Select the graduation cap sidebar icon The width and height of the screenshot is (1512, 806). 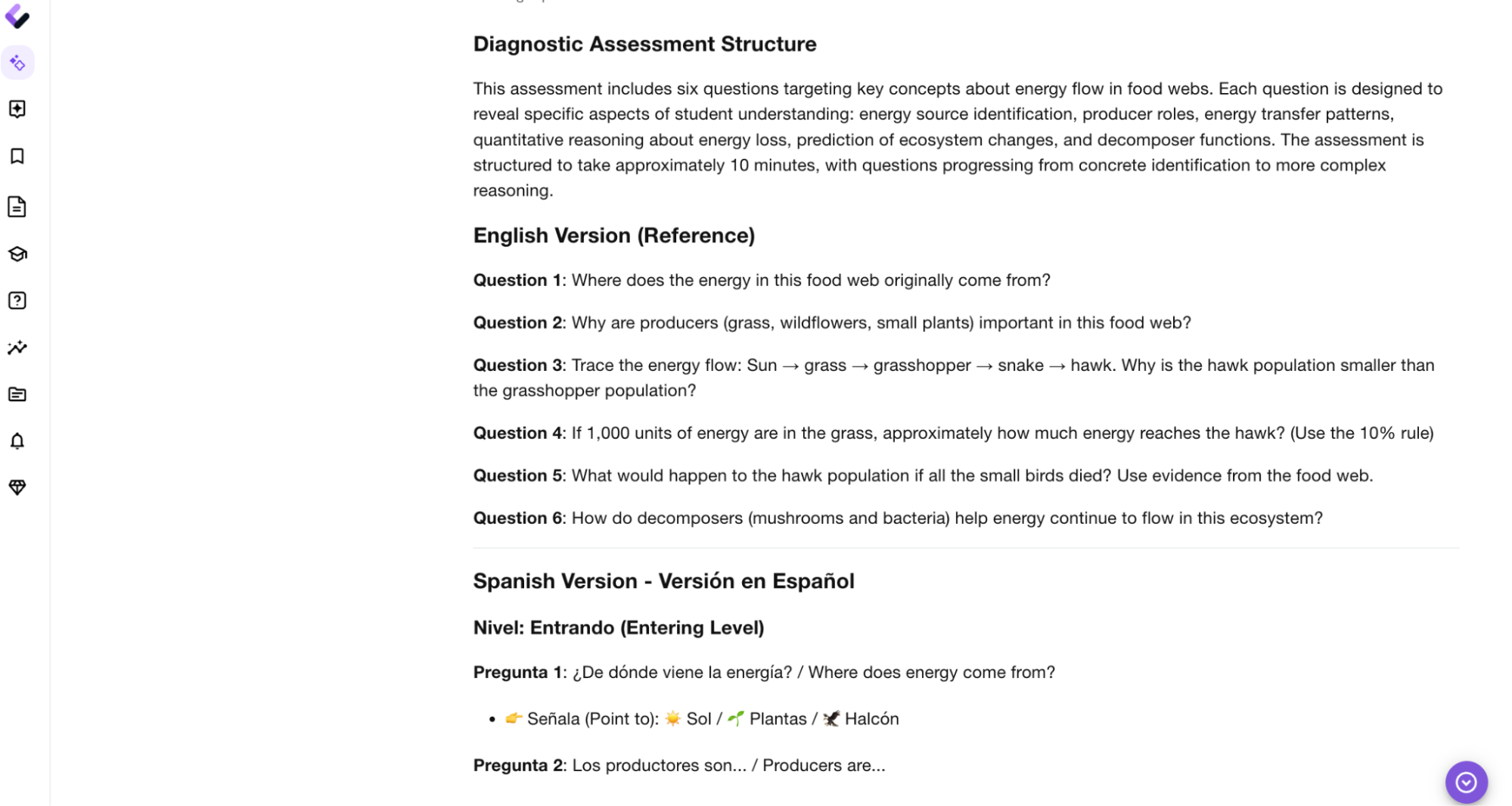17,254
